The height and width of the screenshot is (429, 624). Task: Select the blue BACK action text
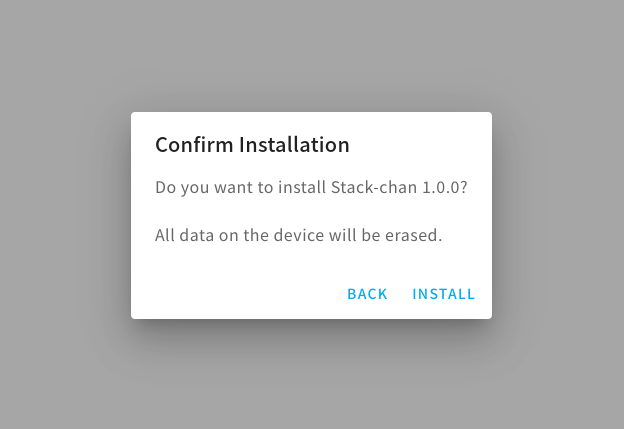367,294
